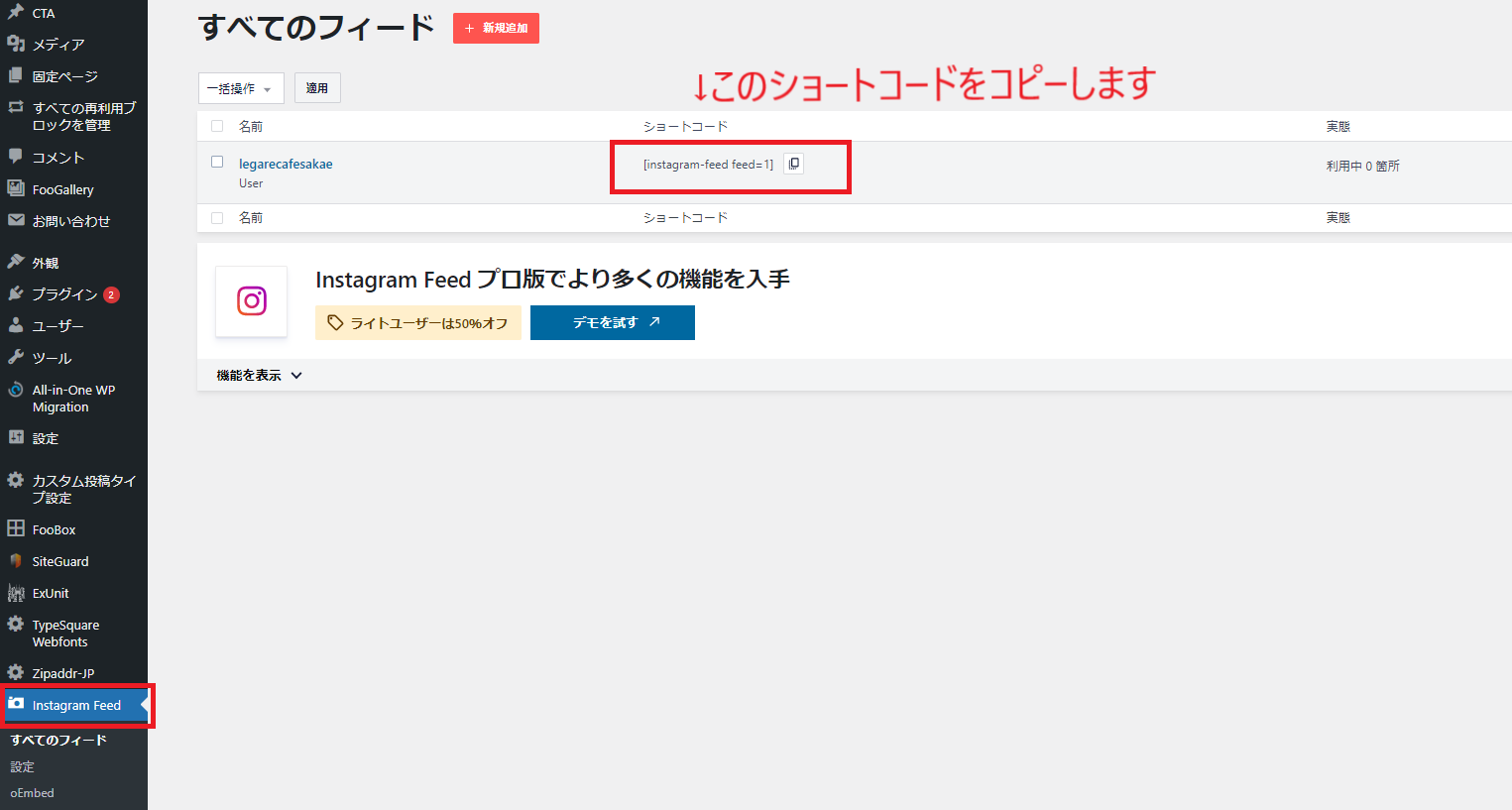Click the 名前 column label in table footer

click(250, 217)
